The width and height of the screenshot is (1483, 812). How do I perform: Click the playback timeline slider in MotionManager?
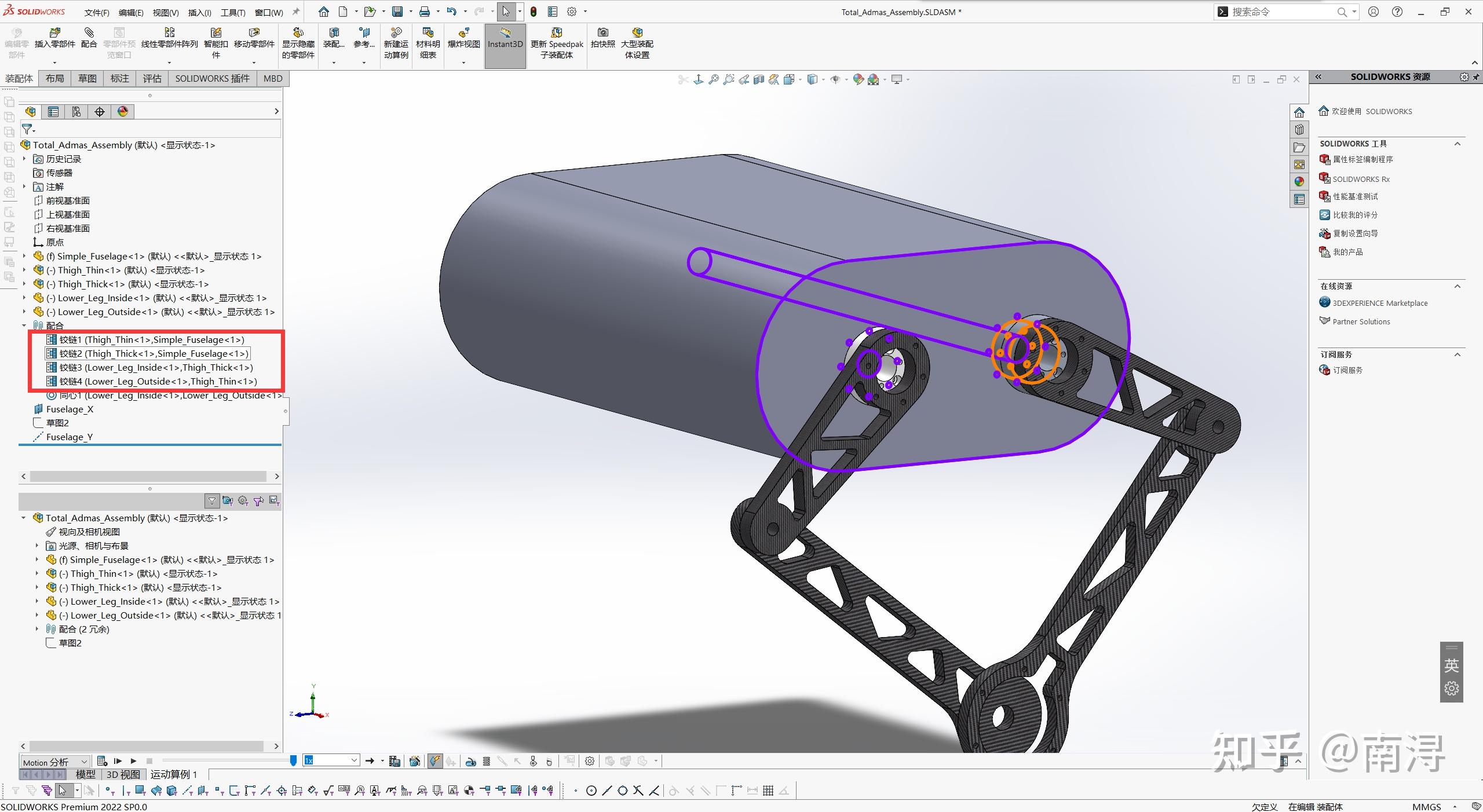point(294,761)
